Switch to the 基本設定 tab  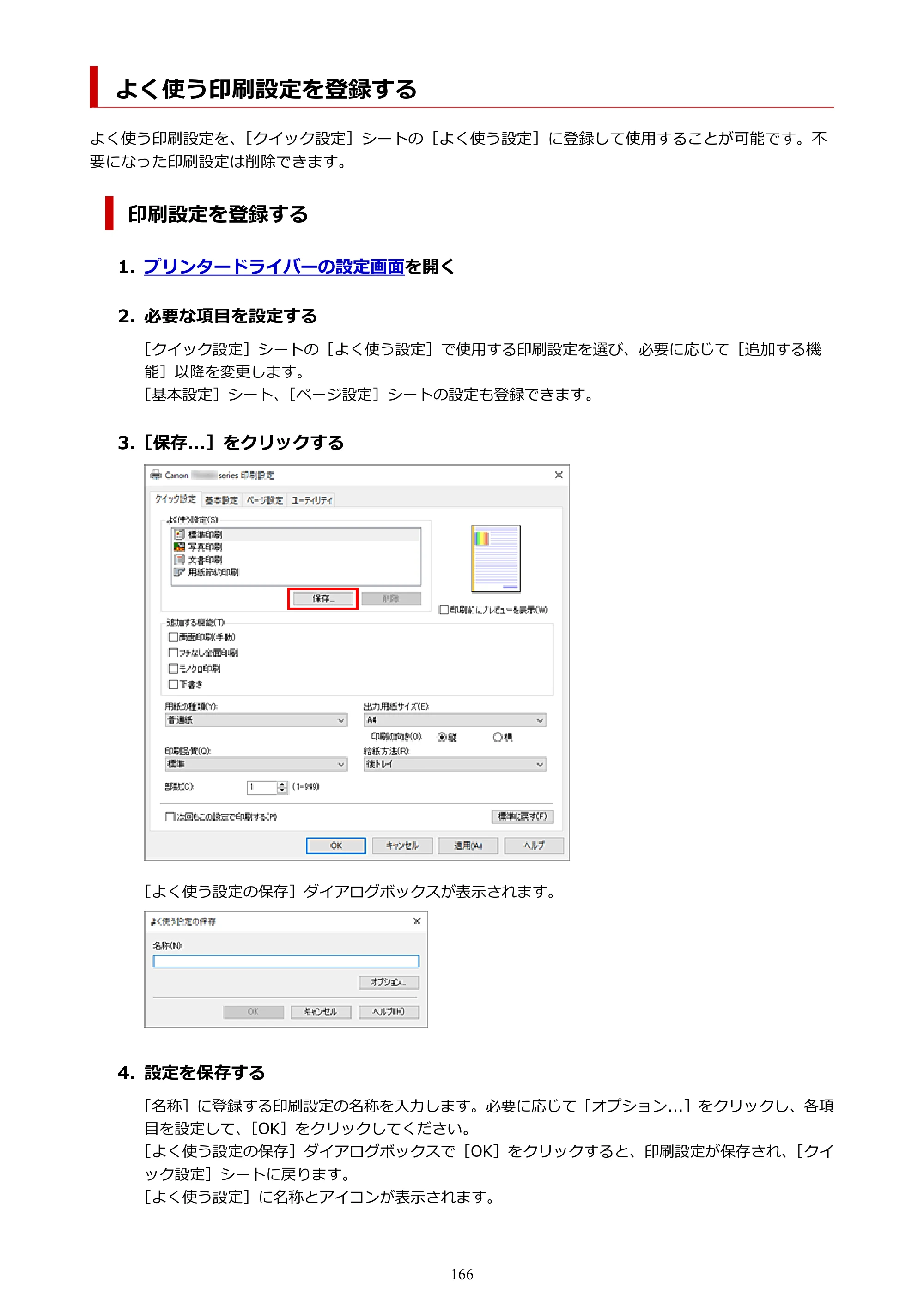[221, 500]
